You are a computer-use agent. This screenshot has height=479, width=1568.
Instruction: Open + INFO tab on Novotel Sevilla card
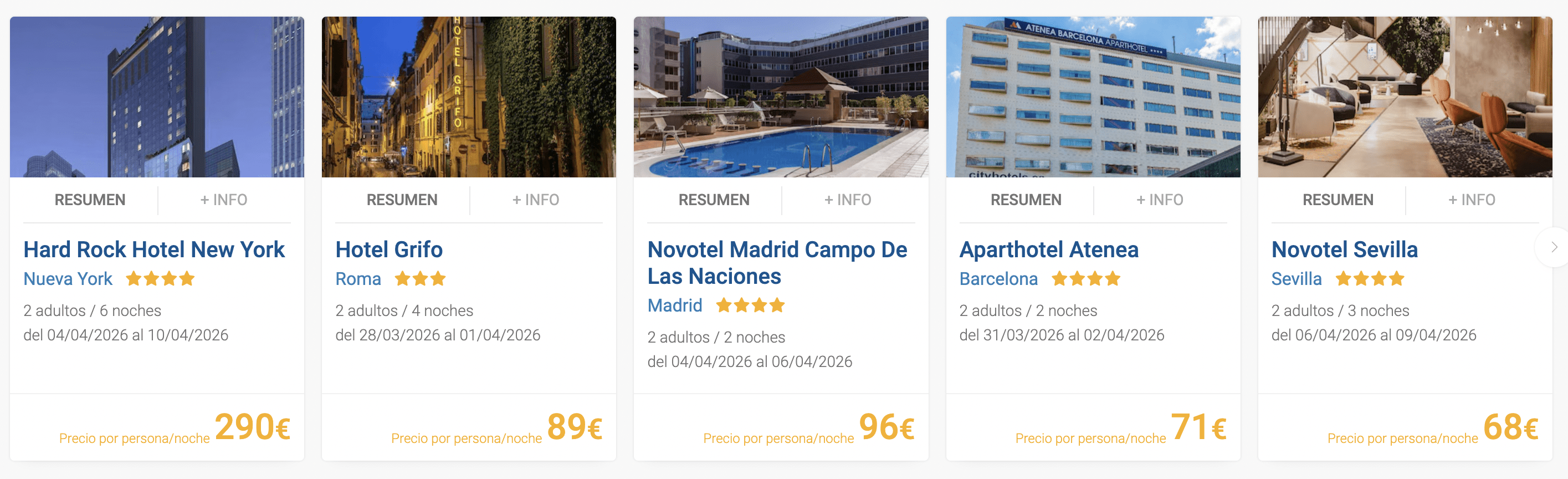point(1472,200)
